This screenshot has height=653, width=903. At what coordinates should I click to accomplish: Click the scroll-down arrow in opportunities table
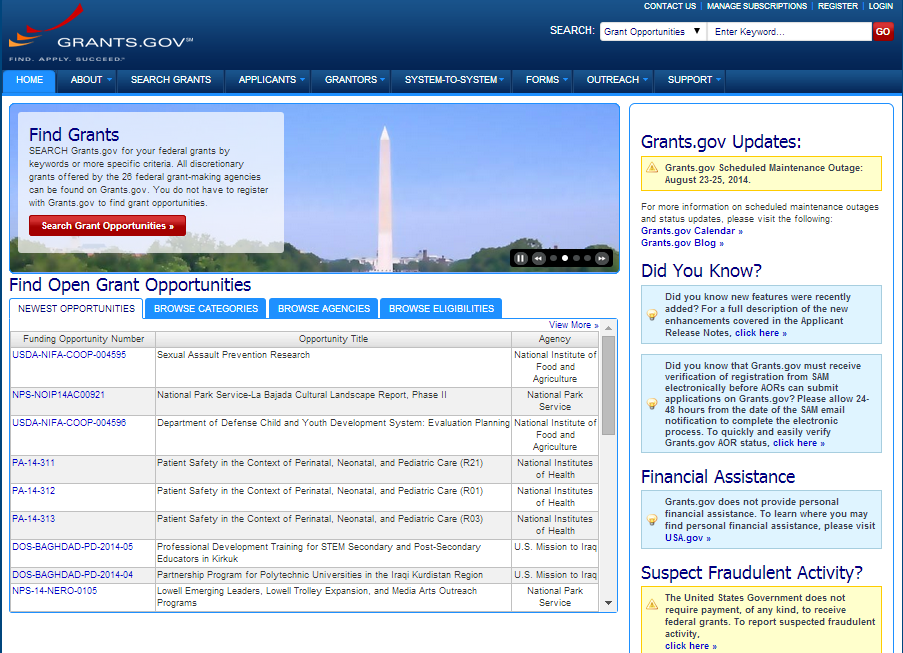[609, 603]
